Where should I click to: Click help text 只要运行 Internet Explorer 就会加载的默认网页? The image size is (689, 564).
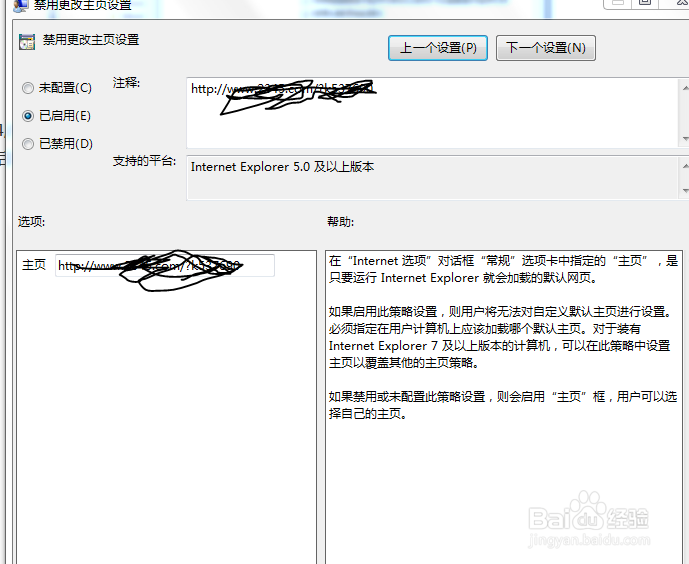[463, 278]
